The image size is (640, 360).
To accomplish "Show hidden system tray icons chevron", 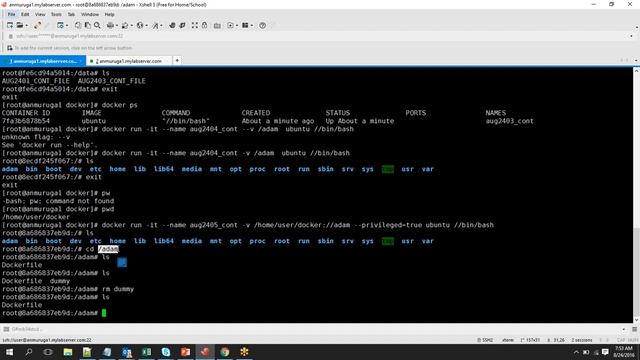I will pyautogui.click(x=576, y=352).
